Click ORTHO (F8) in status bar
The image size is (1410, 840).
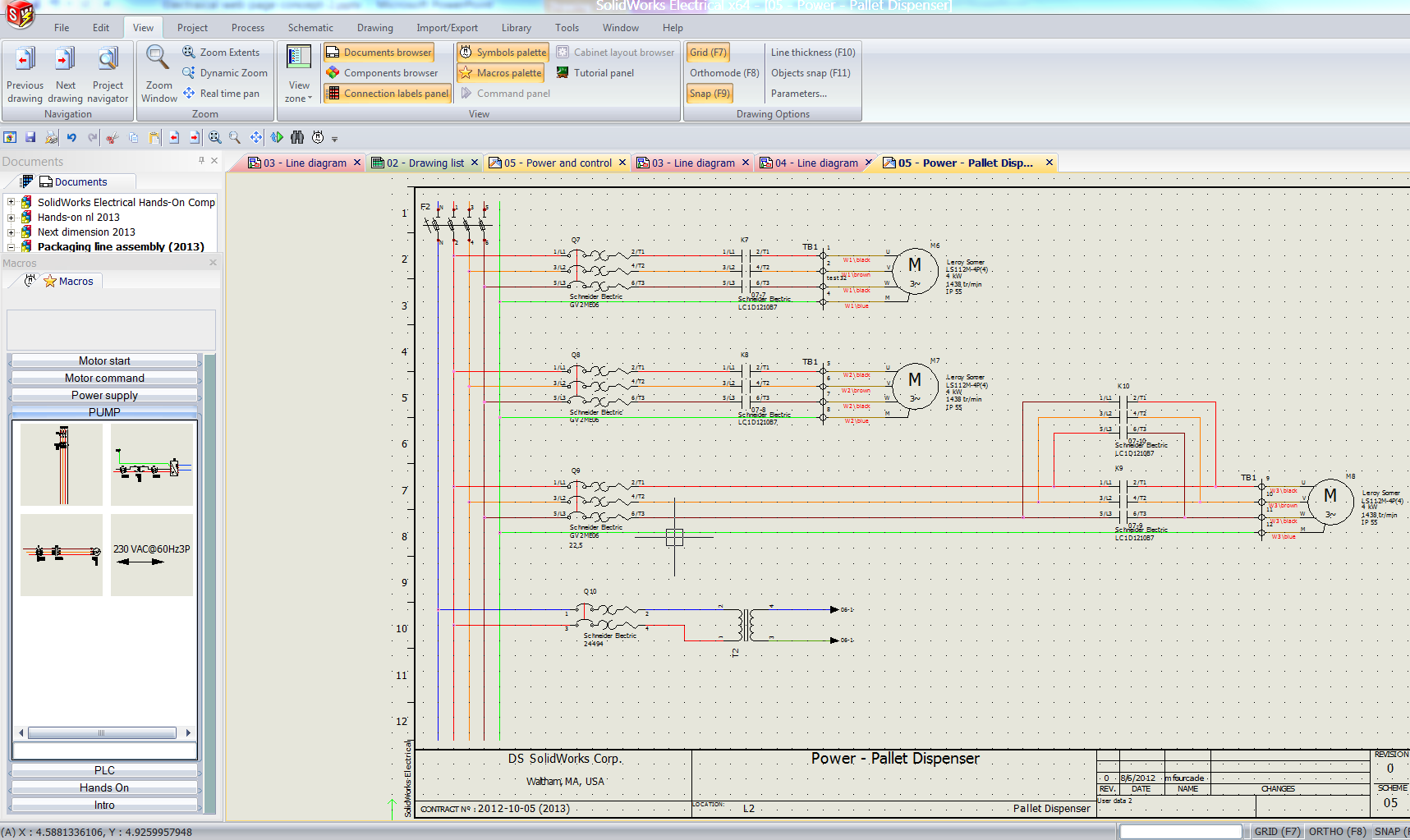click(x=1337, y=831)
